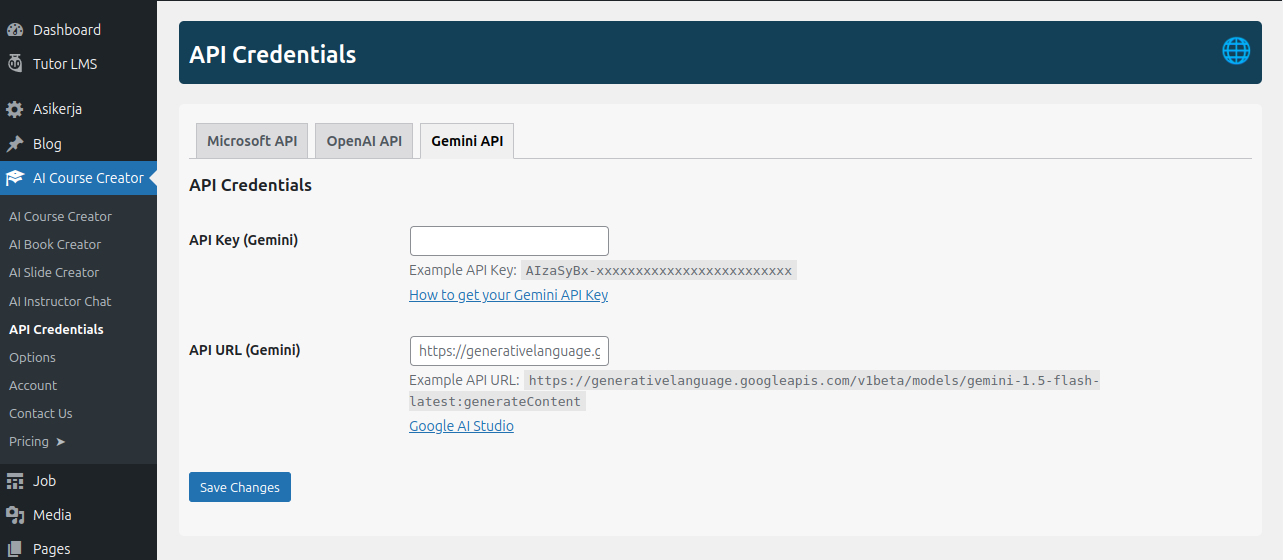Click the globe icon in header

(x=1236, y=51)
